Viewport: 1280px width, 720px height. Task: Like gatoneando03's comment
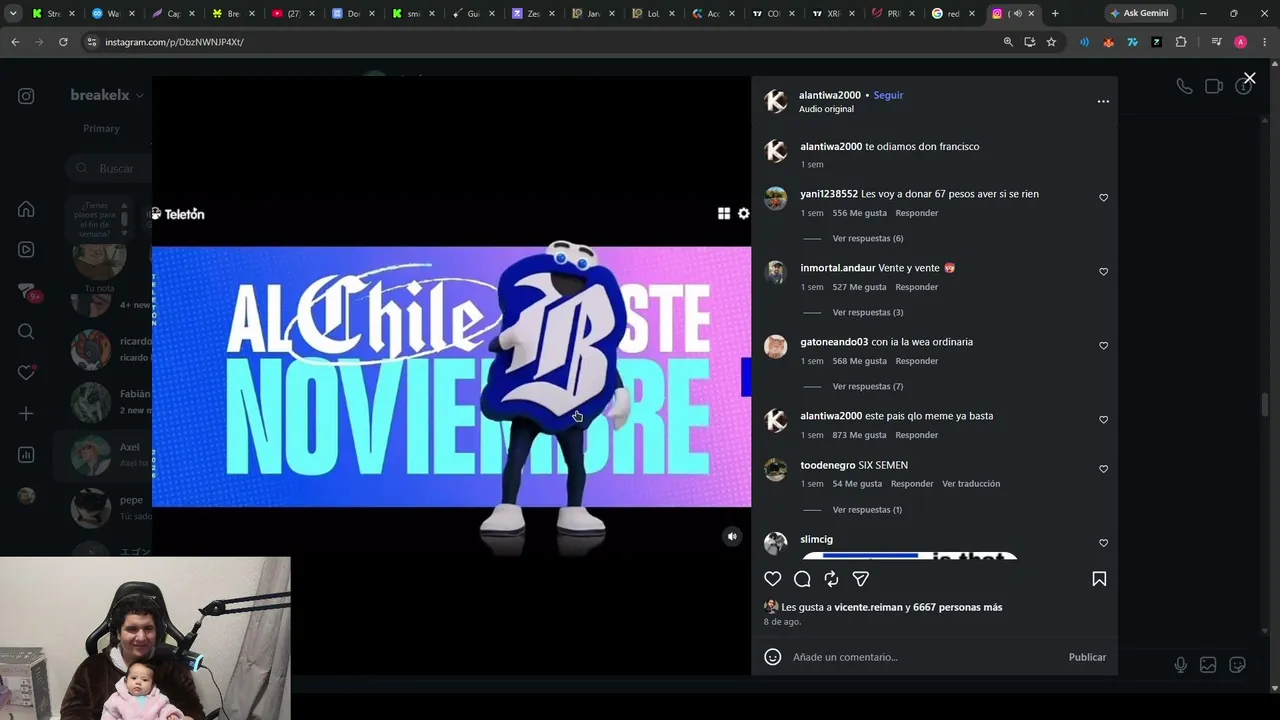click(1104, 346)
